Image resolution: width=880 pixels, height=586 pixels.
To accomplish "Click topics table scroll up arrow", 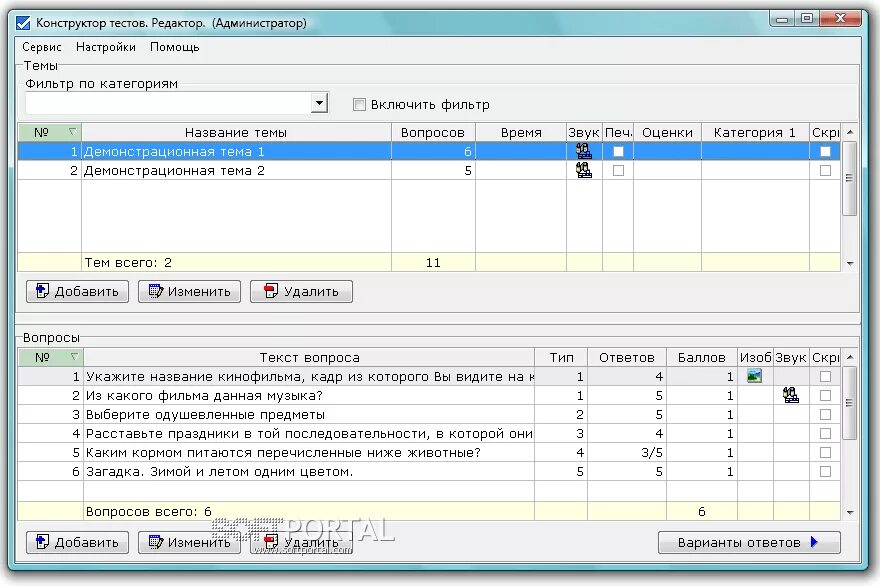I will tap(850, 132).
